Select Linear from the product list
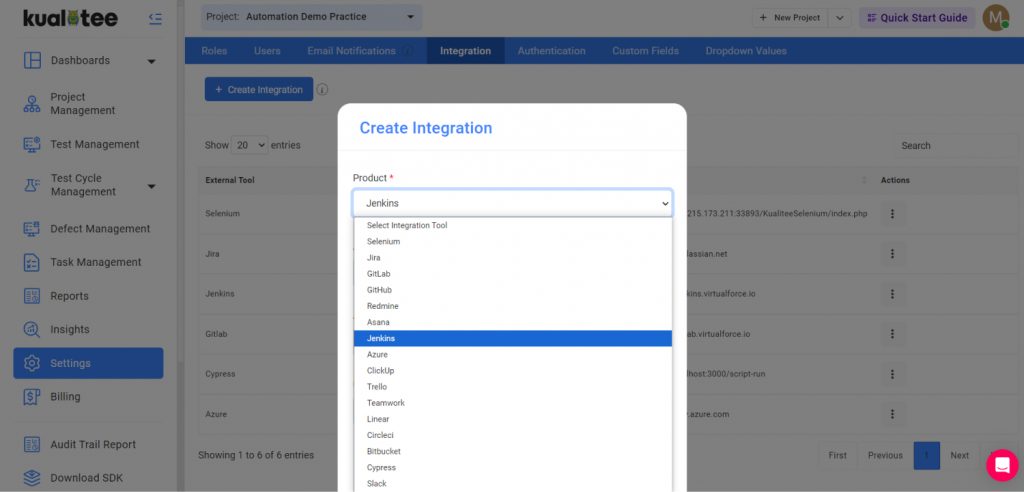This screenshot has height=492, width=1024. tap(513, 419)
